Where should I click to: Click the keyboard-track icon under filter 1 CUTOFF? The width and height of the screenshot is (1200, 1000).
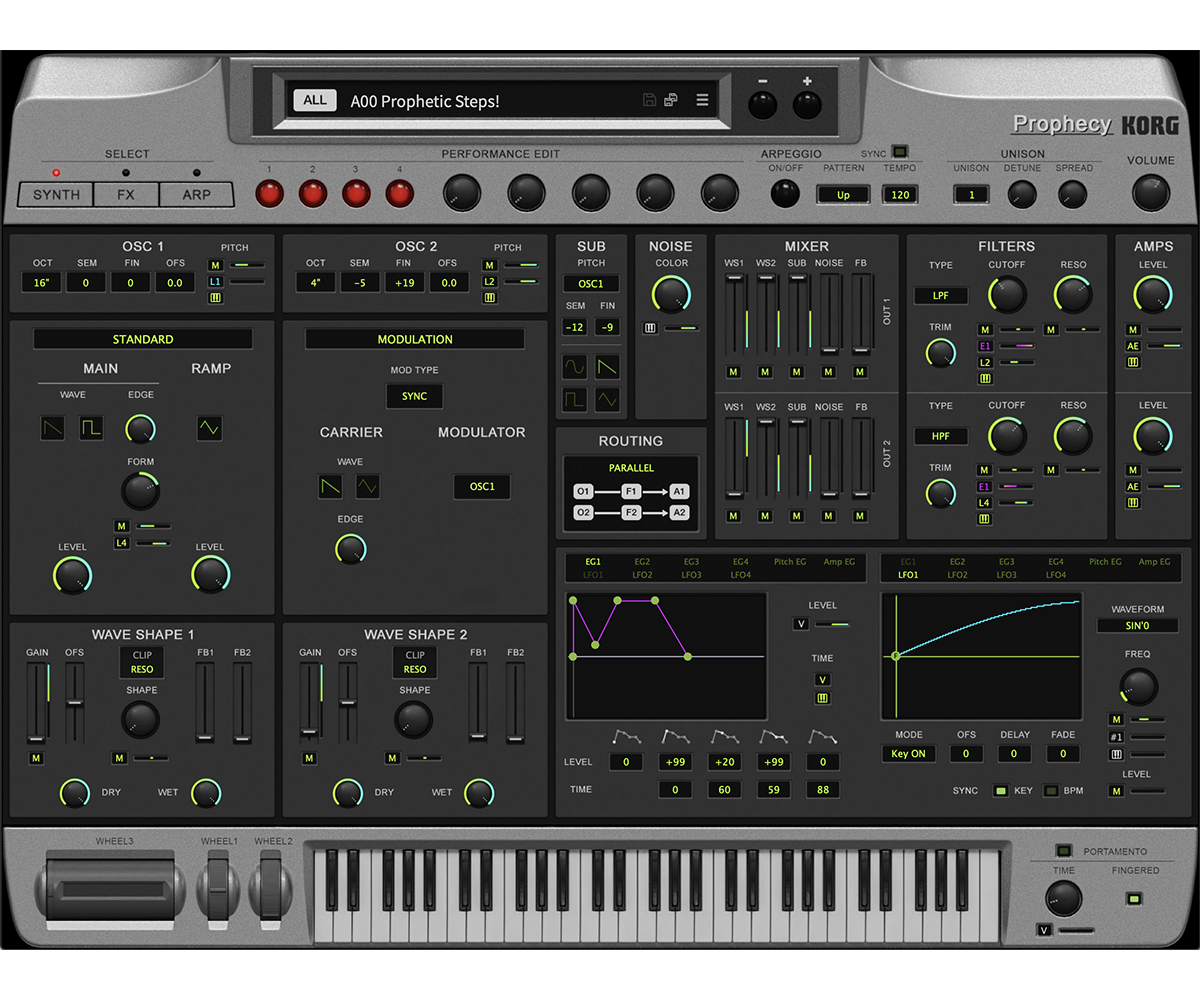pyautogui.click(x=985, y=378)
